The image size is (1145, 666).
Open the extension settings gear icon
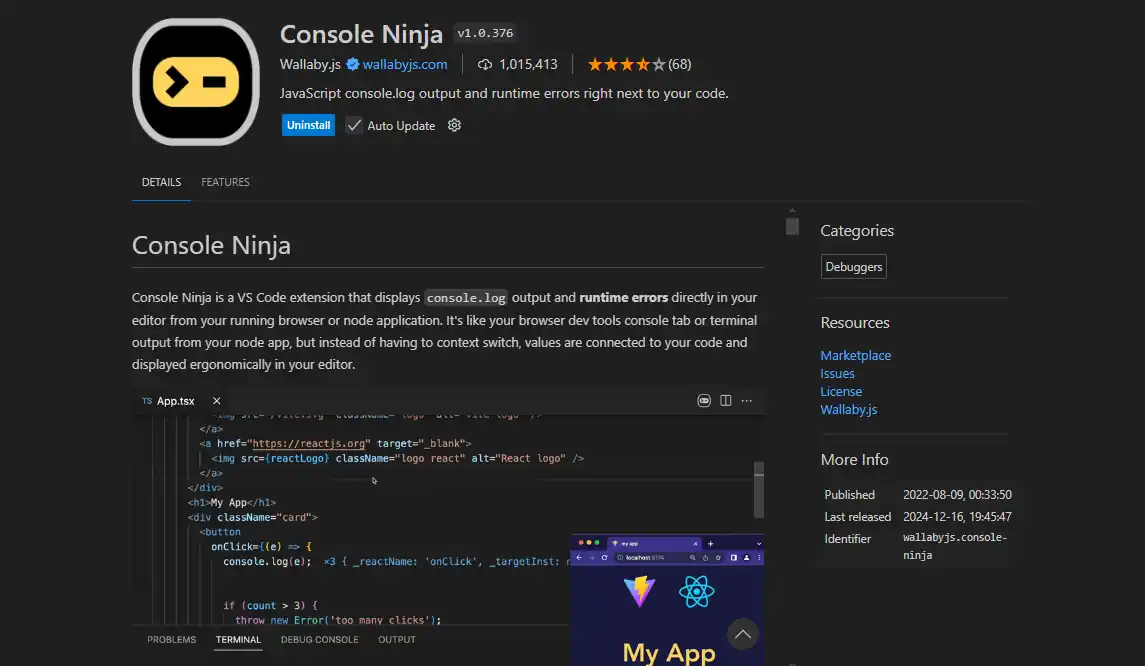(x=454, y=126)
